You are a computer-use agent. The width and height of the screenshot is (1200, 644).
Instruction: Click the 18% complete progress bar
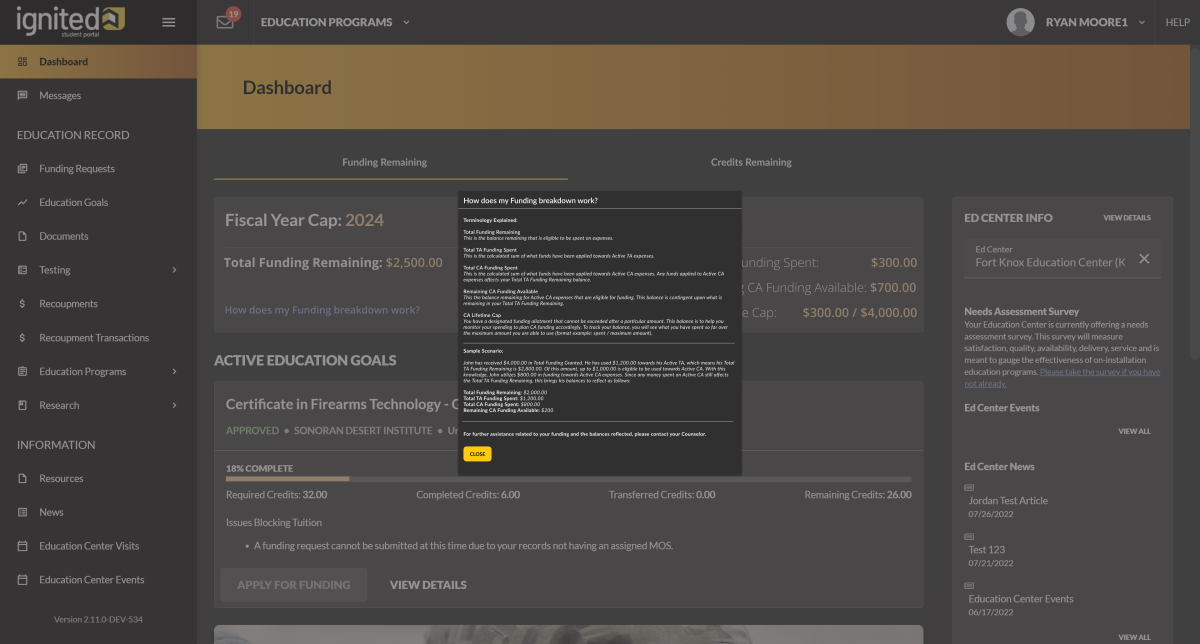pos(568,479)
